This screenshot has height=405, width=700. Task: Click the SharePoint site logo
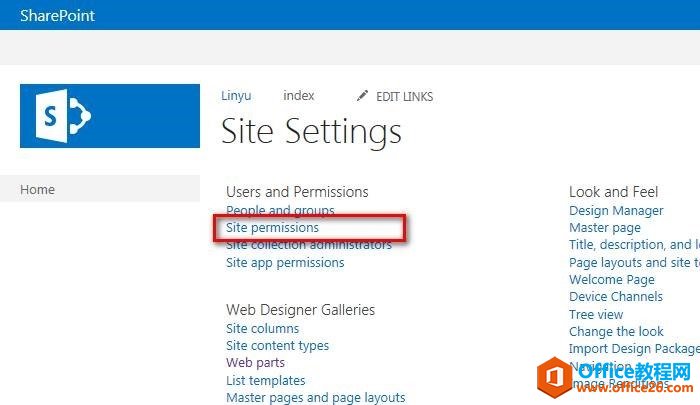pyautogui.click(x=110, y=116)
